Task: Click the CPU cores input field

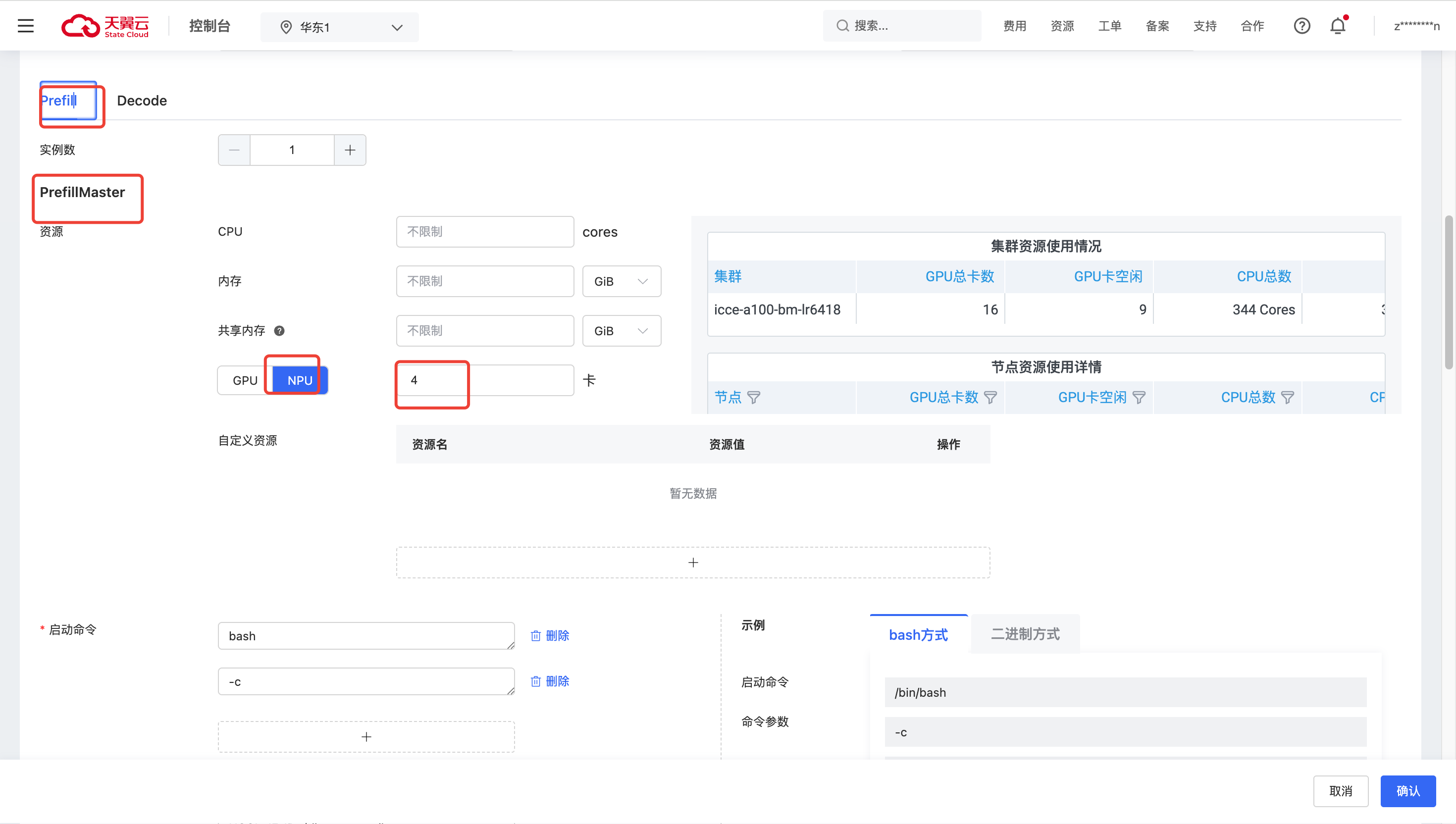Action: pyautogui.click(x=485, y=232)
